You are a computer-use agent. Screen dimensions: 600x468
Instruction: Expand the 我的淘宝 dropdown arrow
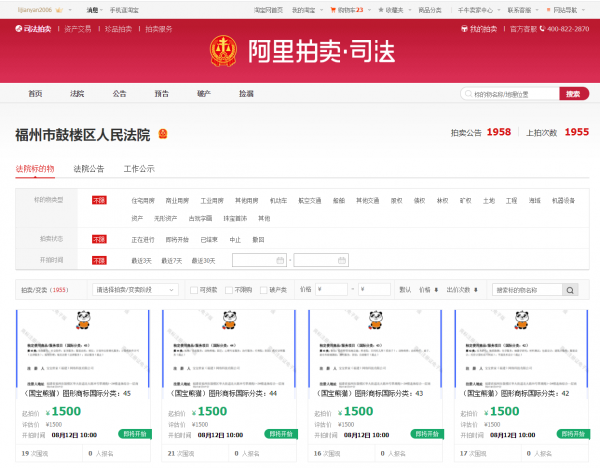coord(321,10)
